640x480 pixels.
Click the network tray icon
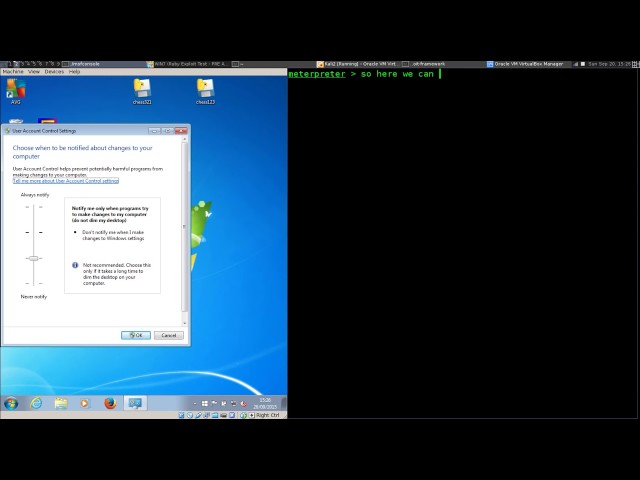233,404
